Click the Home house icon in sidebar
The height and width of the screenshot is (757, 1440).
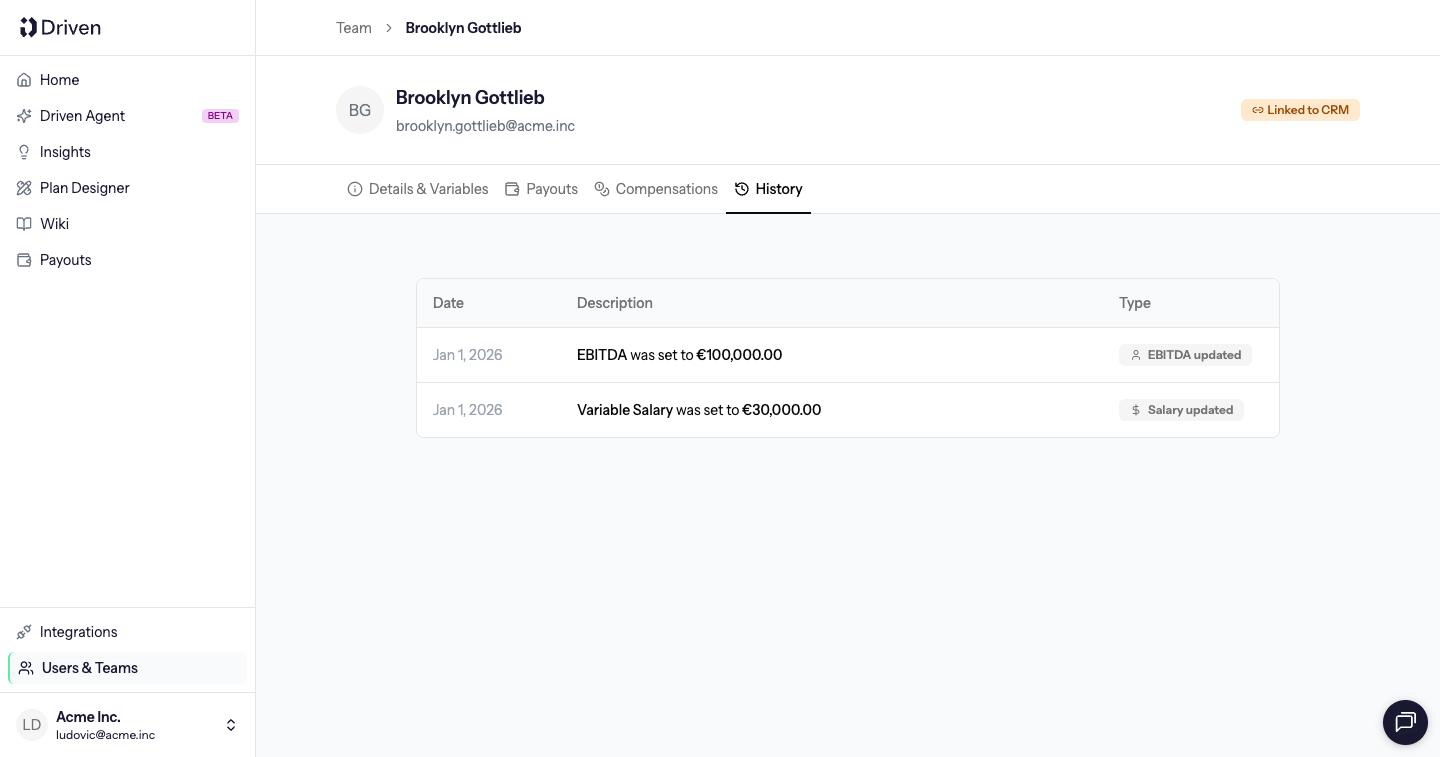click(x=24, y=80)
